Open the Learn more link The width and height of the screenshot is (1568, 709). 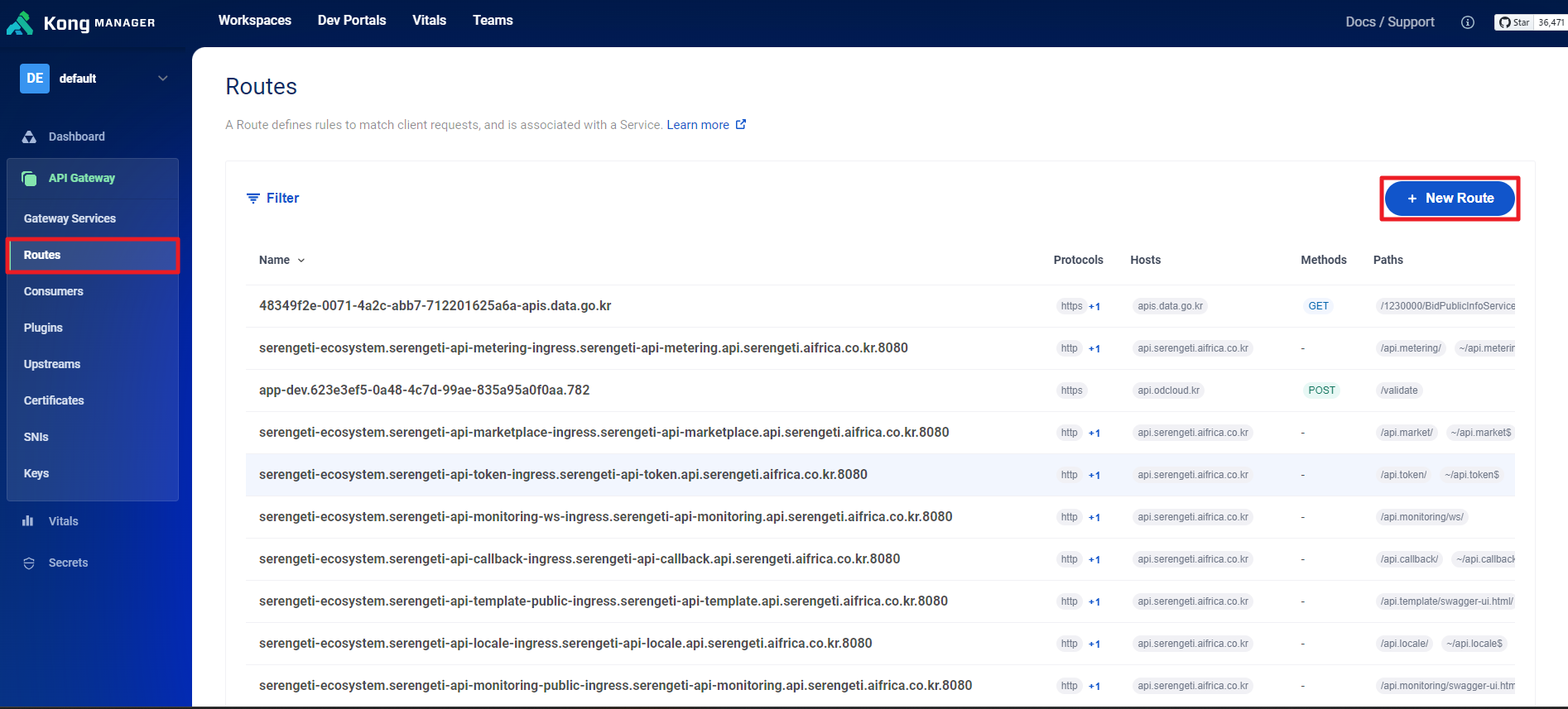pos(698,125)
